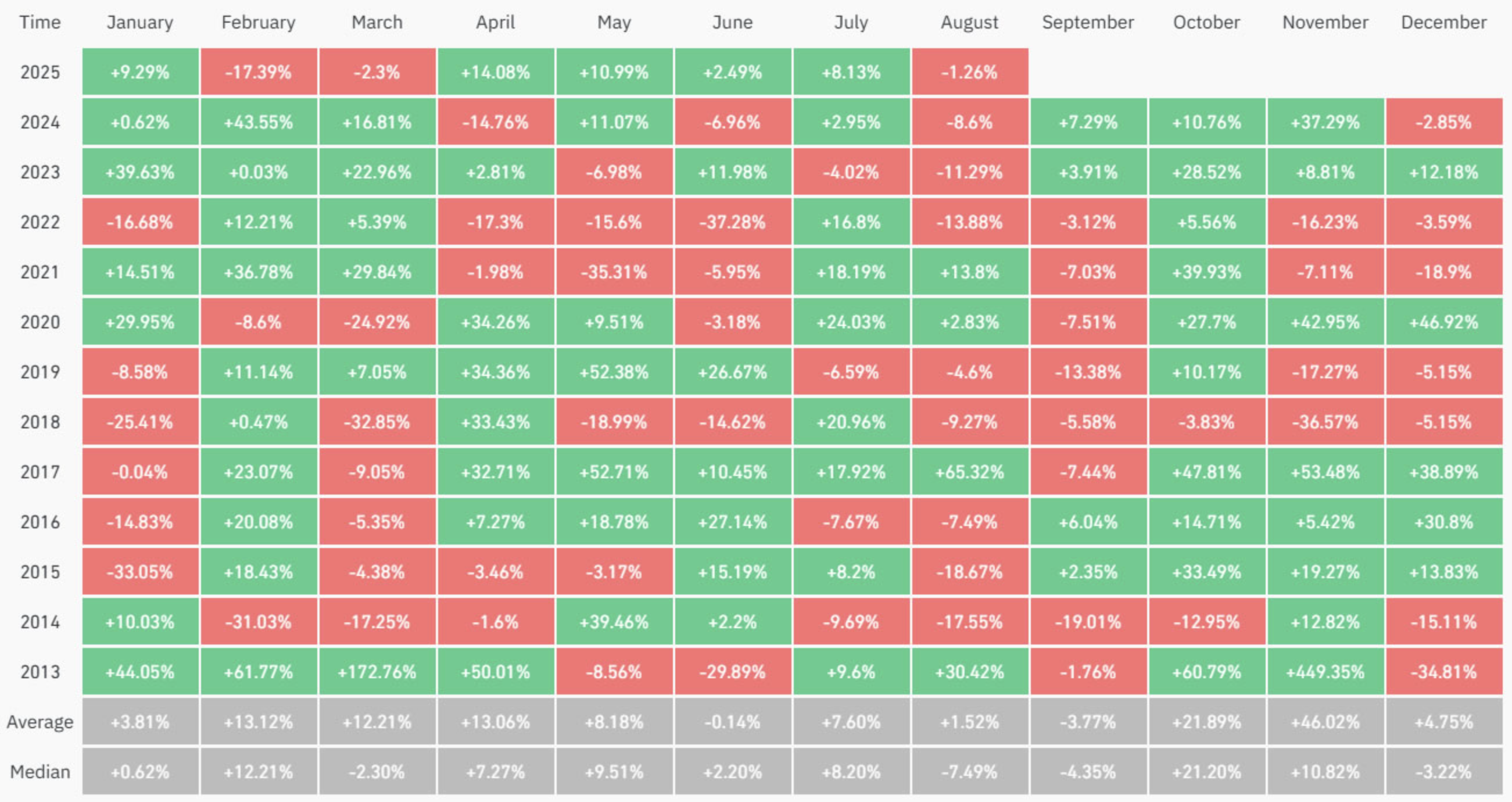Click the +43.55% February 2024 cell

pyautogui.click(x=258, y=122)
